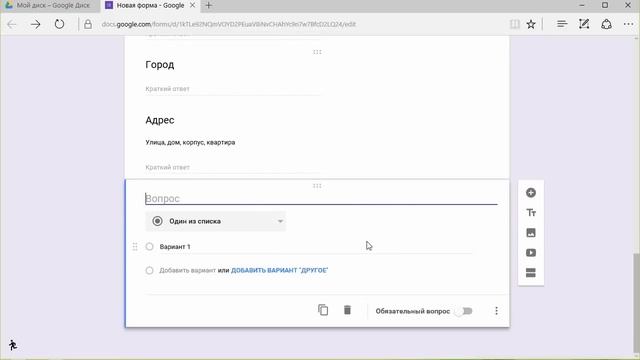Select the Вариант 1 radio button
Image resolution: width=640 pixels, height=360 pixels.
tap(149, 247)
